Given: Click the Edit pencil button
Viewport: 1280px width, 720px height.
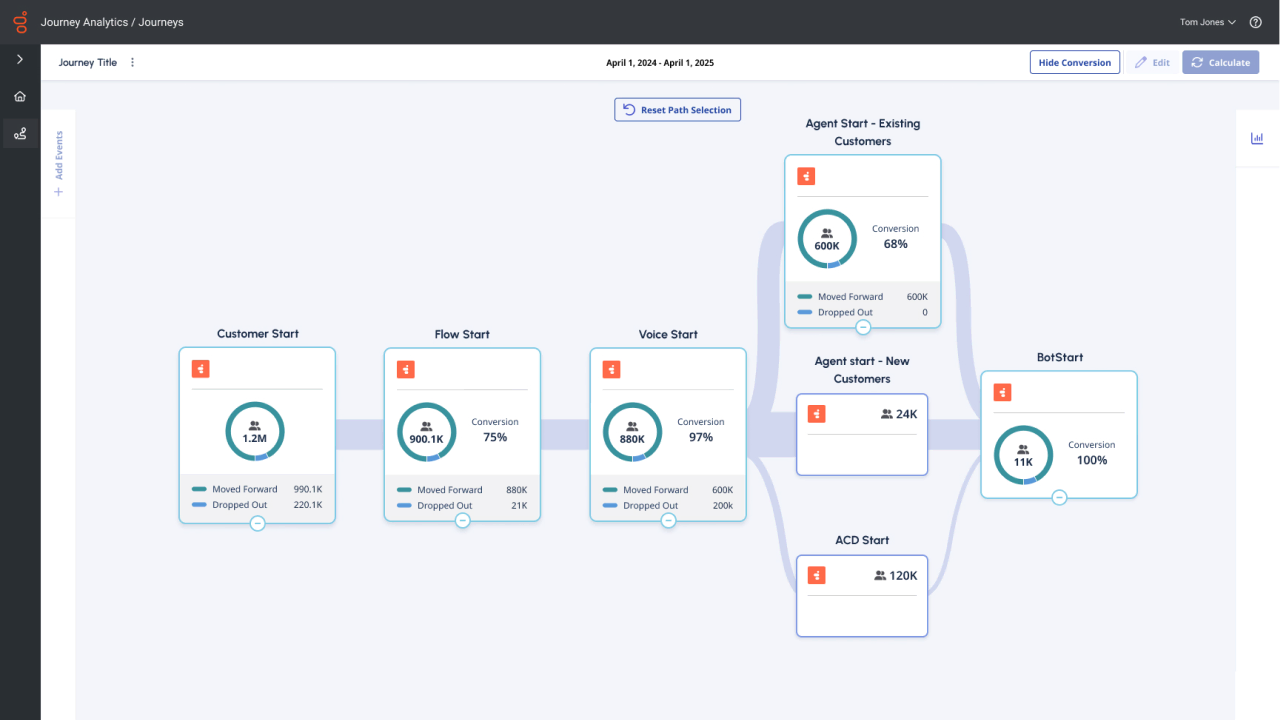Looking at the screenshot, I should pyautogui.click(x=1151, y=62).
